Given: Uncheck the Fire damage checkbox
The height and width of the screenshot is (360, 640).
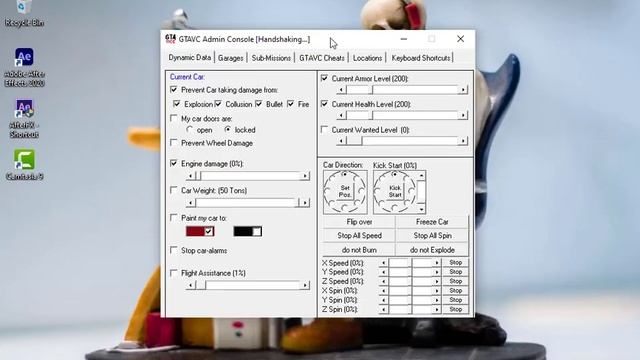Looking at the screenshot, I should pyautogui.click(x=291, y=104).
